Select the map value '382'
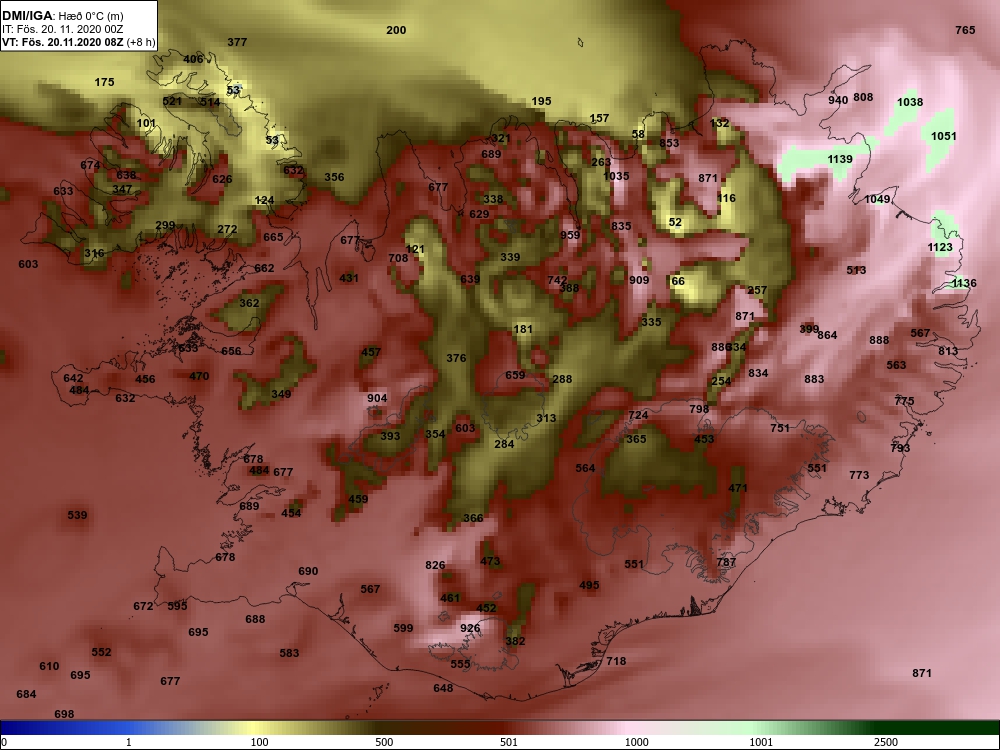The width and height of the screenshot is (1000, 750). (515, 641)
